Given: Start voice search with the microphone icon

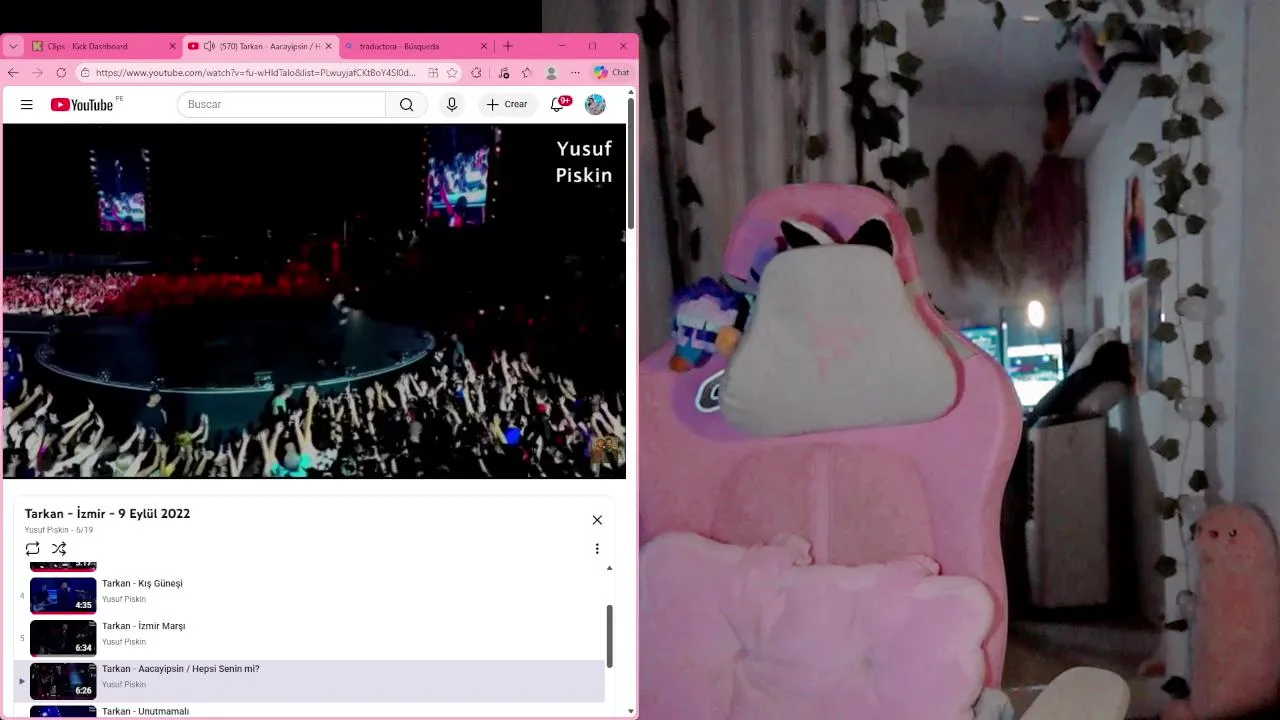Looking at the screenshot, I should (x=452, y=104).
